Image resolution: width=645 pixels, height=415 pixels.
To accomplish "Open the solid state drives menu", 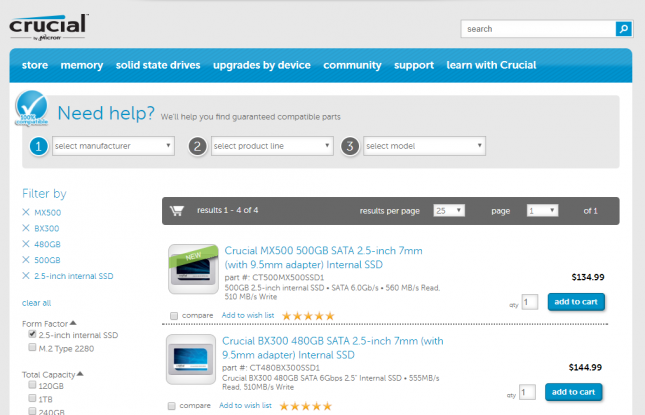I will 158,65.
